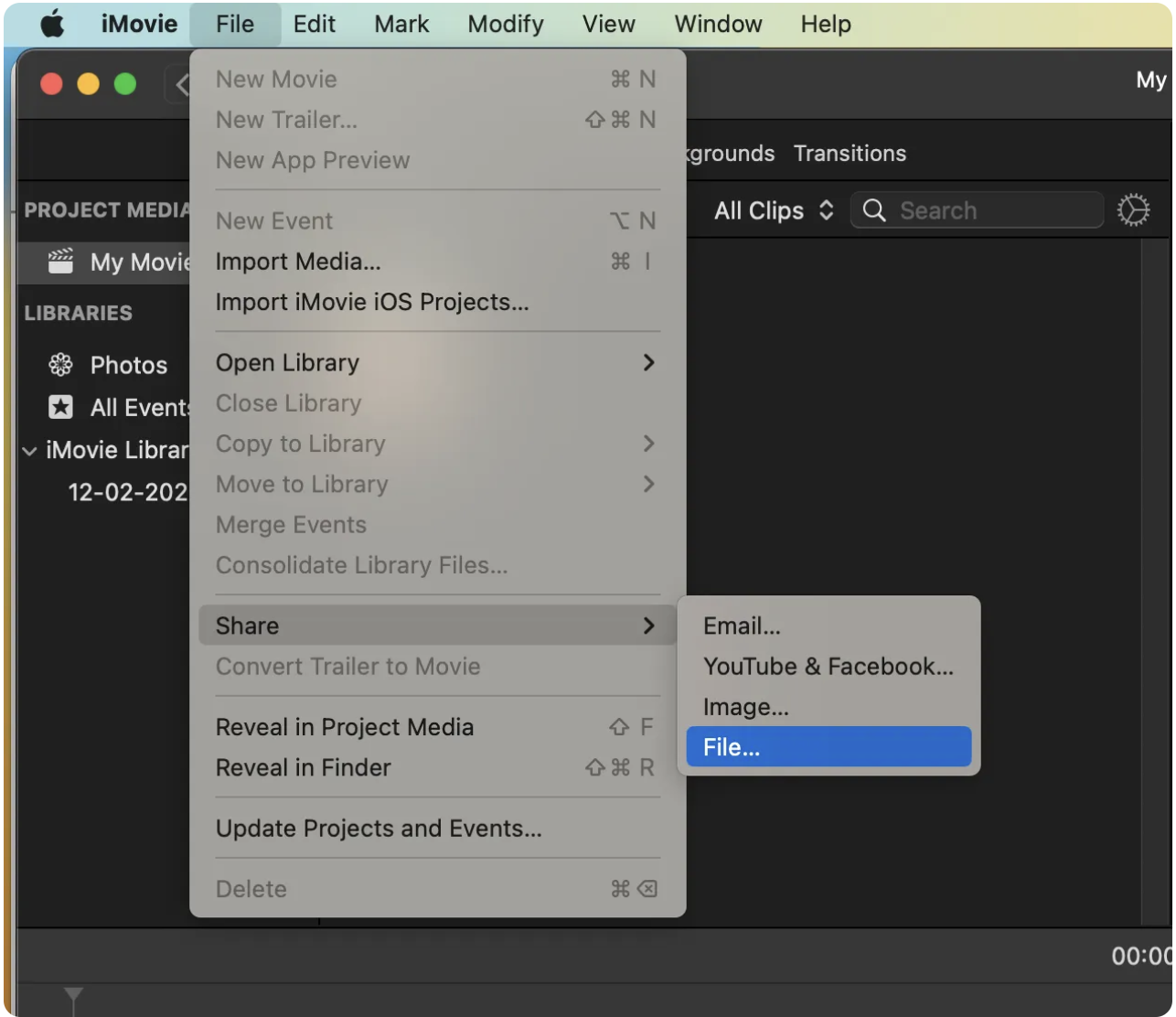Viewport: 1176px width, 1017px height.
Task: Expand the Copy to Library submenu
Action: [x=649, y=444]
